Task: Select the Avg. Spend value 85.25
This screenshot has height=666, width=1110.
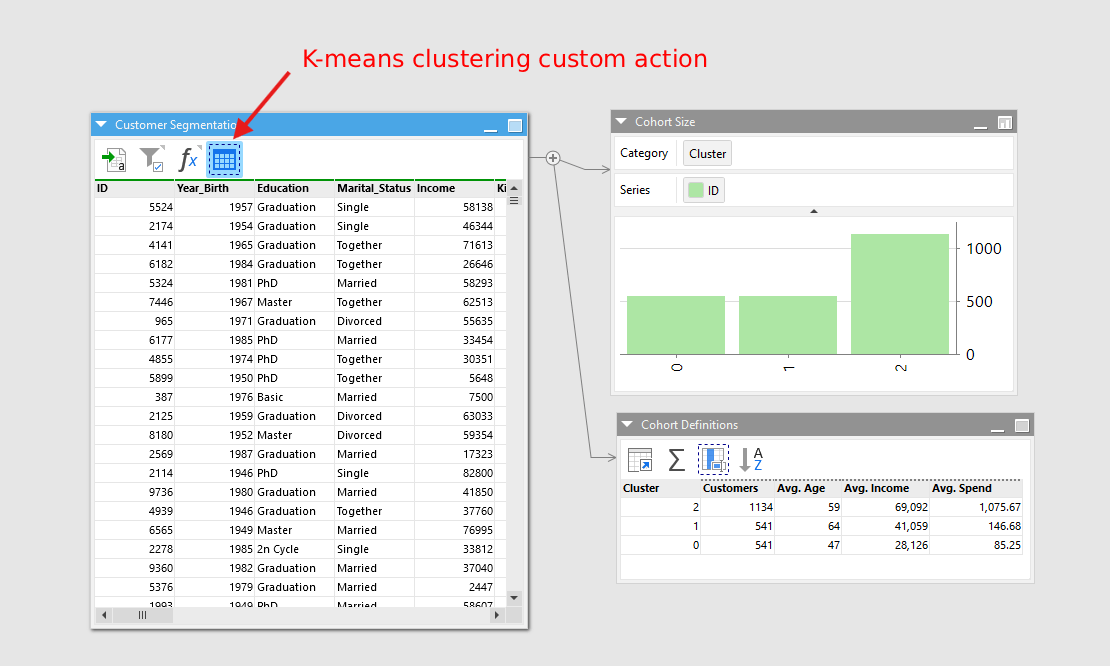Action: 975,546
